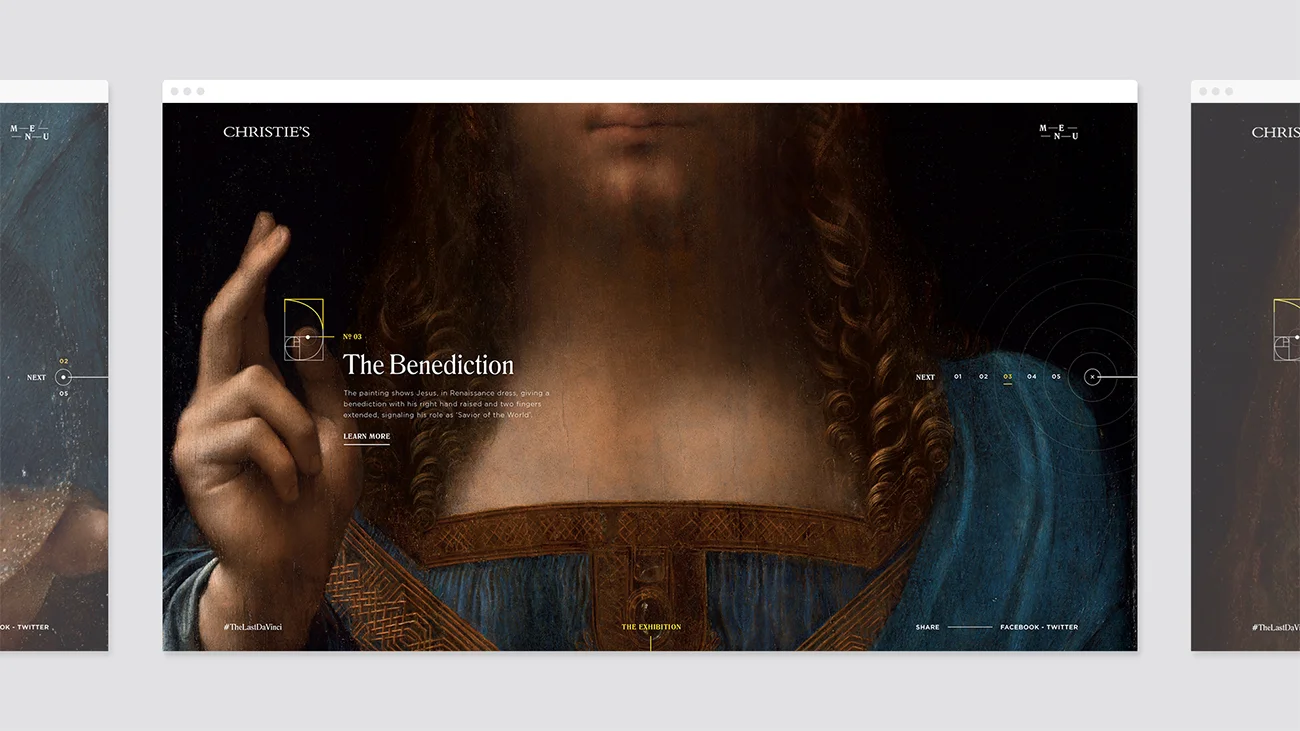
Task: Click NEXT label in left window
Action: (36, 378)
